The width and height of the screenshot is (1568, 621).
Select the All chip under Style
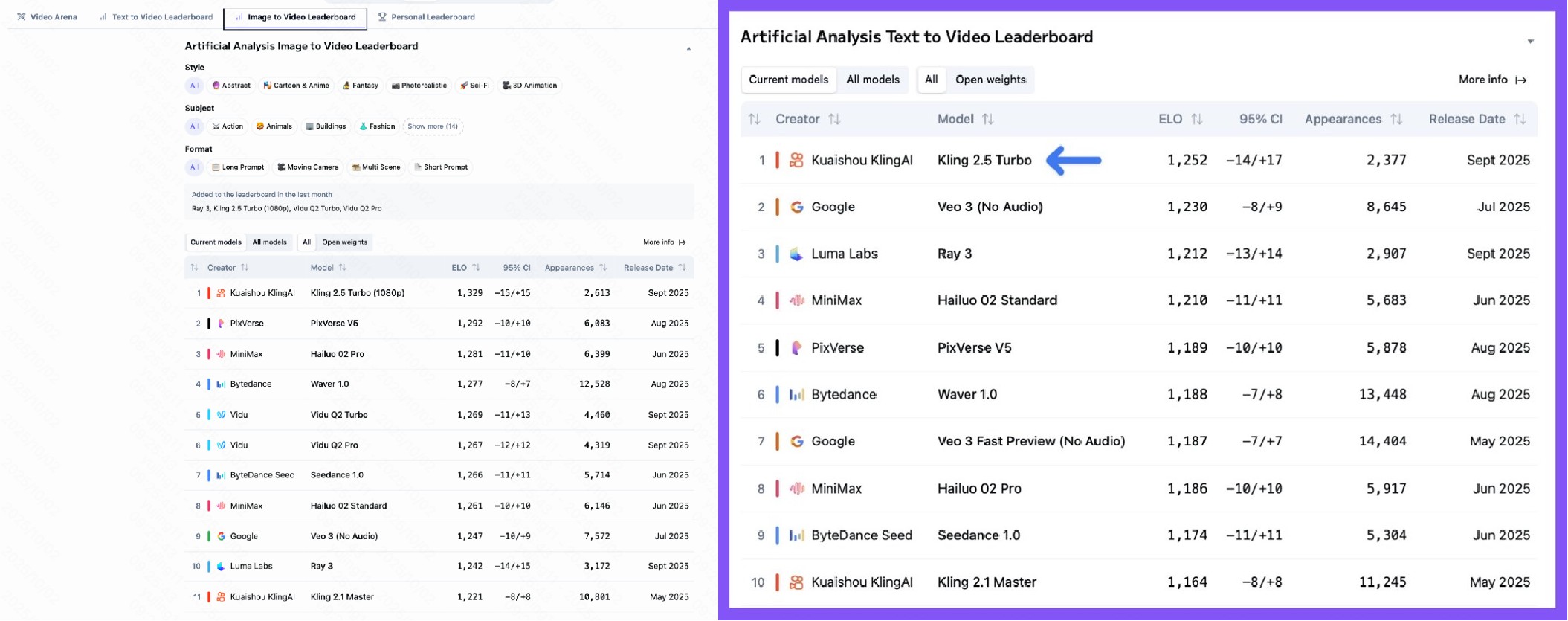pos(194,86)
